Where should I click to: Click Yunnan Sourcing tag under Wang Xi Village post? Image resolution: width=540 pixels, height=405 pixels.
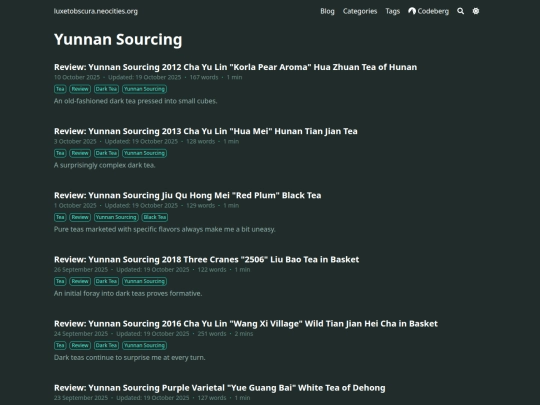pos(144,345)
